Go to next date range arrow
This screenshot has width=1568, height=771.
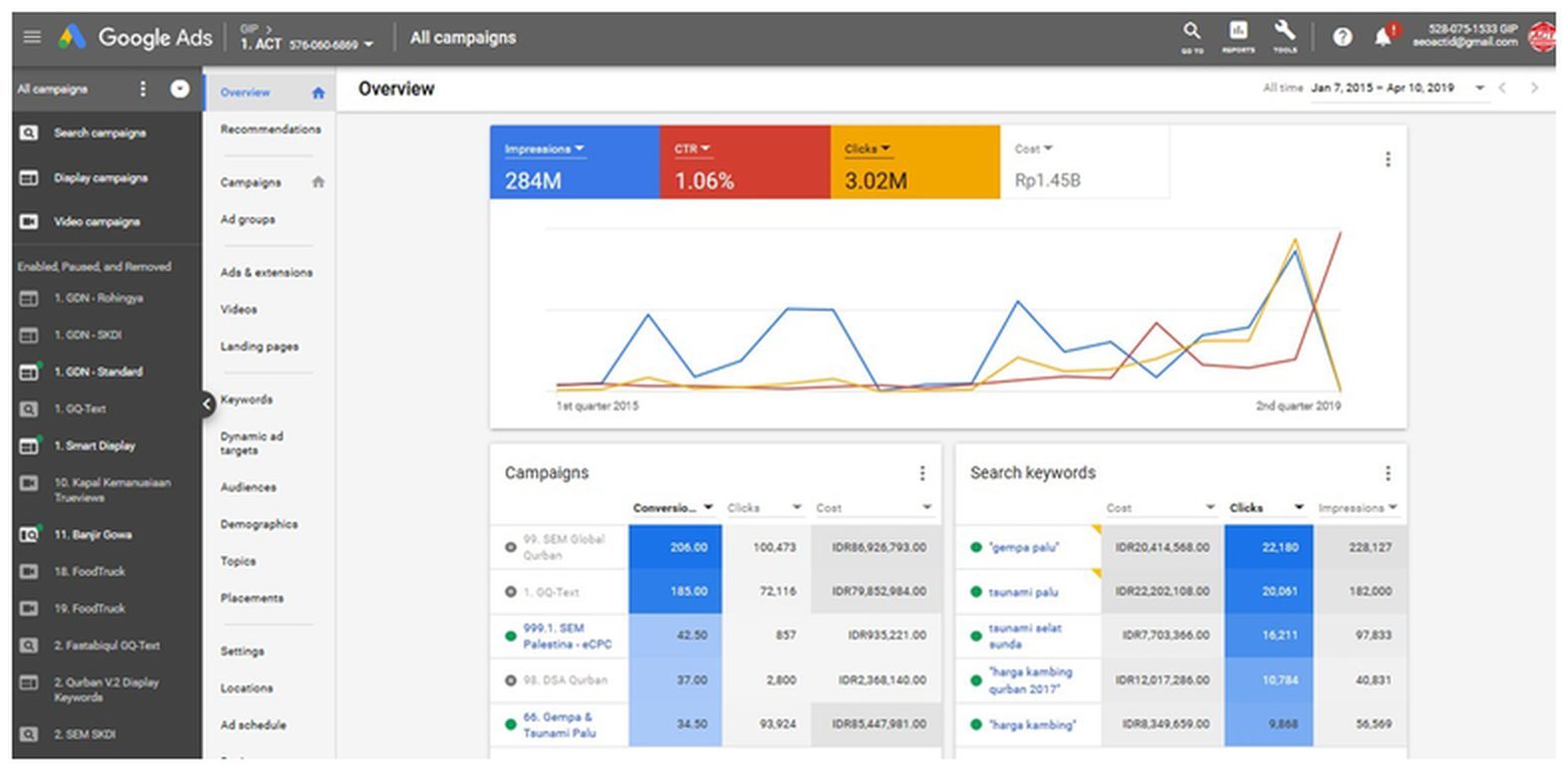click(1534, 88)
